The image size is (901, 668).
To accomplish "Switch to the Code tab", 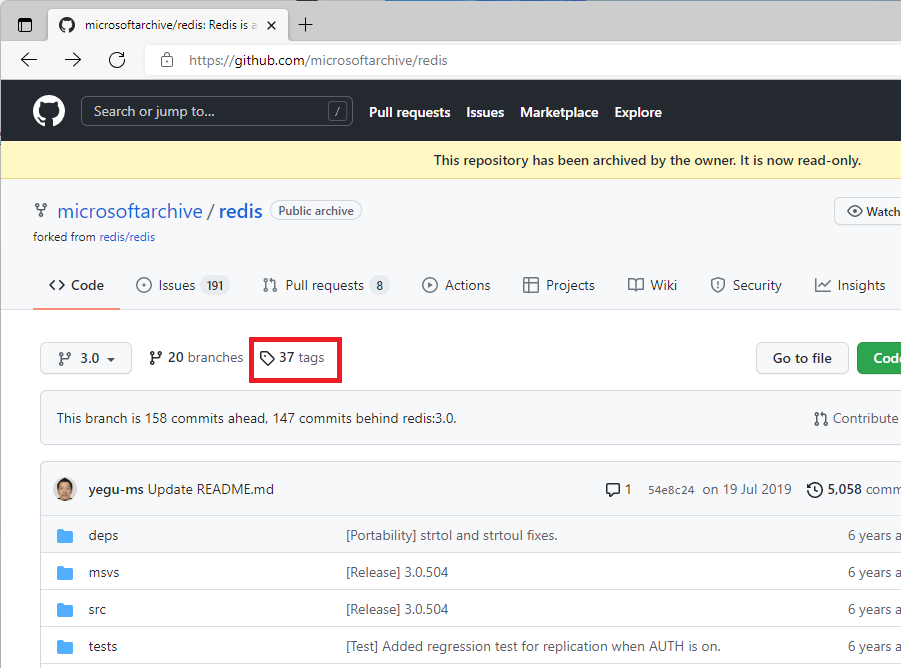I will click(x=76, y=285).
